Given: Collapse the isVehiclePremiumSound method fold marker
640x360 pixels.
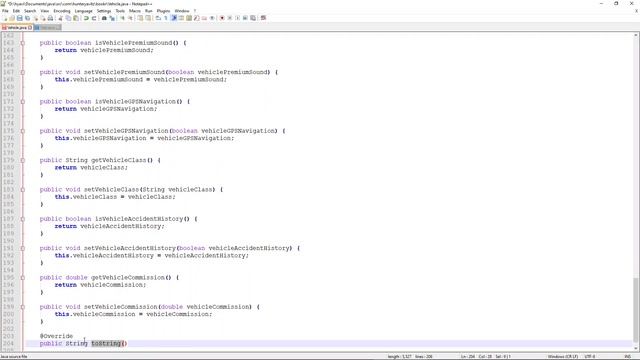Looking at the screenshot, I should tap(22, 43).
